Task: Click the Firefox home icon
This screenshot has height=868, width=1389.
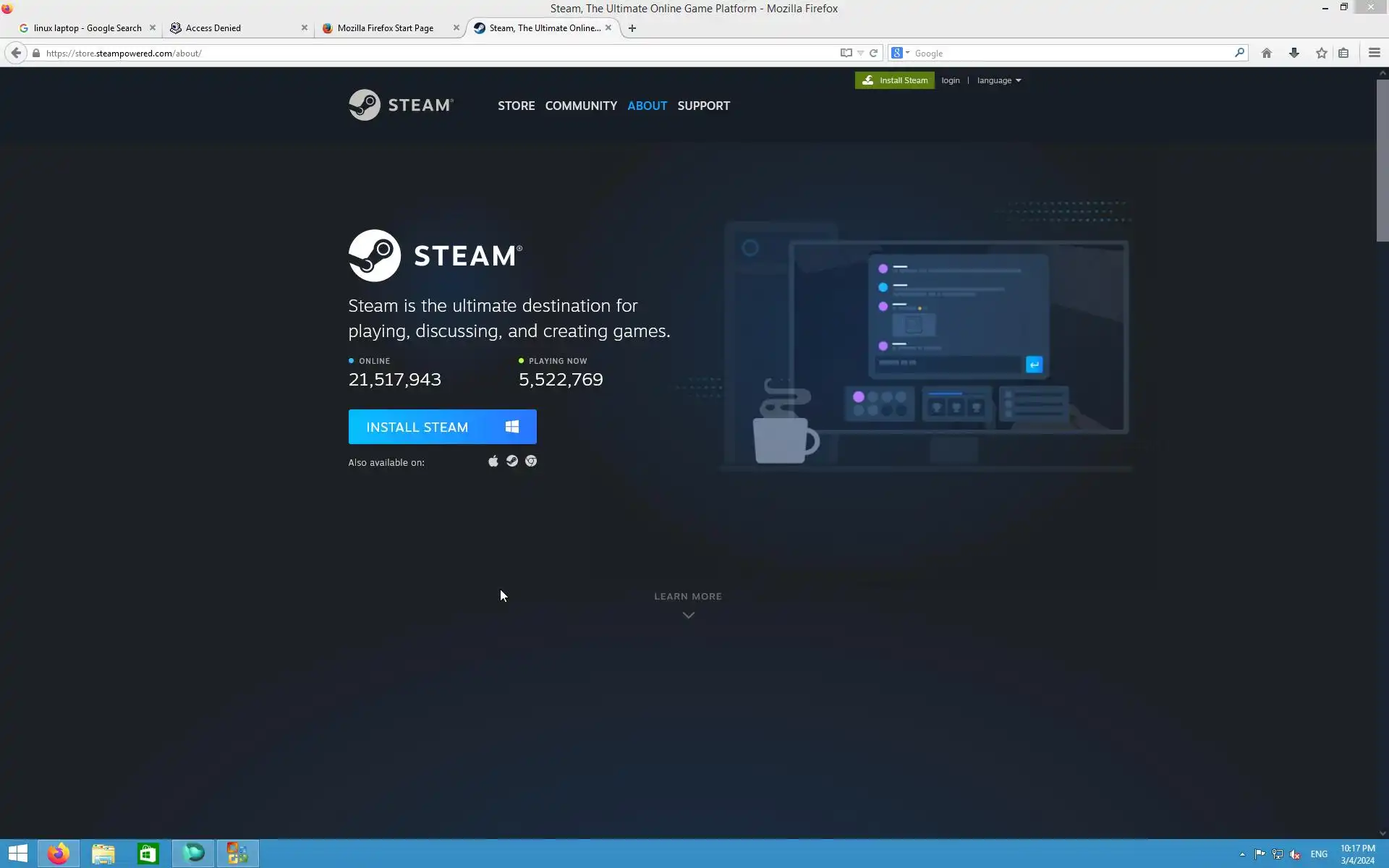Action: 1266,53
